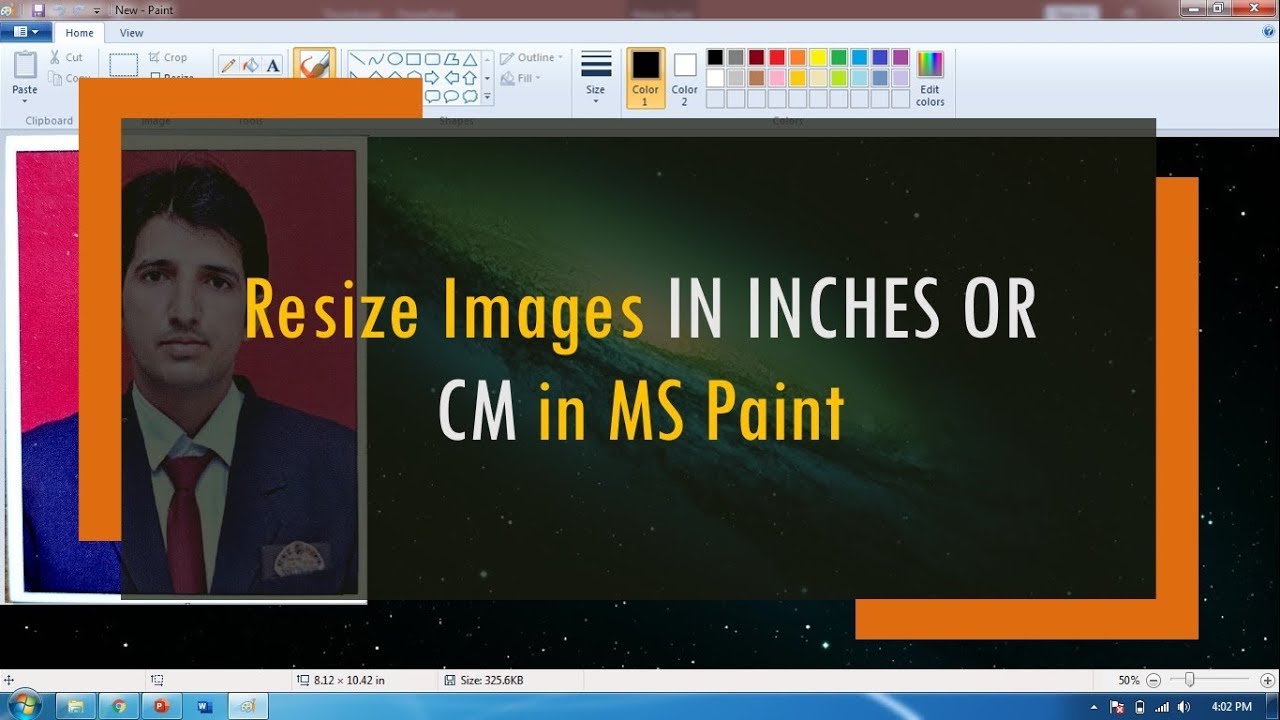
Task: Click the Save icon in quick access toolbar
Action: point(38,9)
